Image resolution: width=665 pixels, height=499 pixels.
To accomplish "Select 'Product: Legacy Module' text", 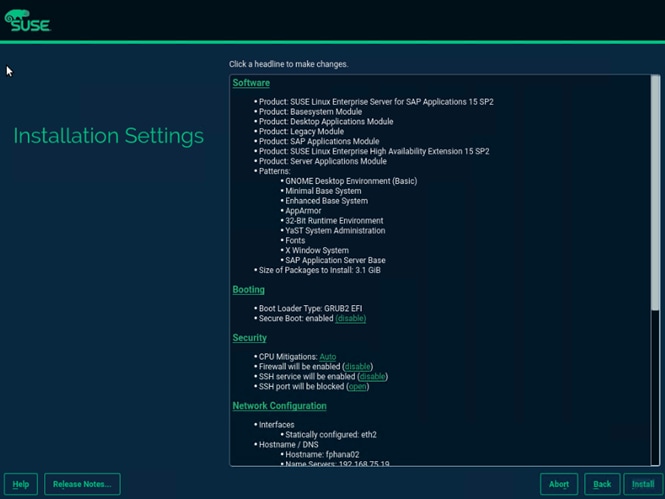I will [302, 131].
